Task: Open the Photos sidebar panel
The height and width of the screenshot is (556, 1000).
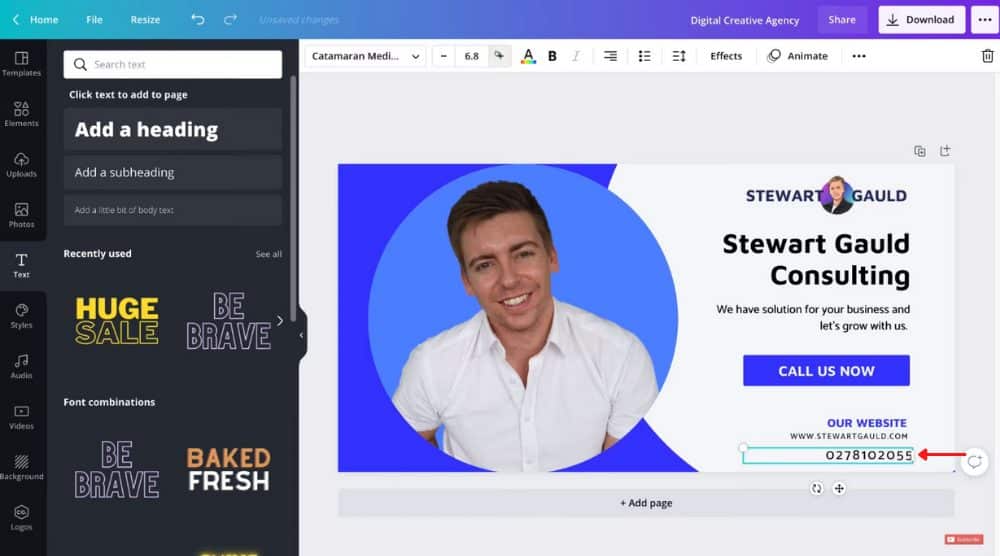Action: click(22, 215)
